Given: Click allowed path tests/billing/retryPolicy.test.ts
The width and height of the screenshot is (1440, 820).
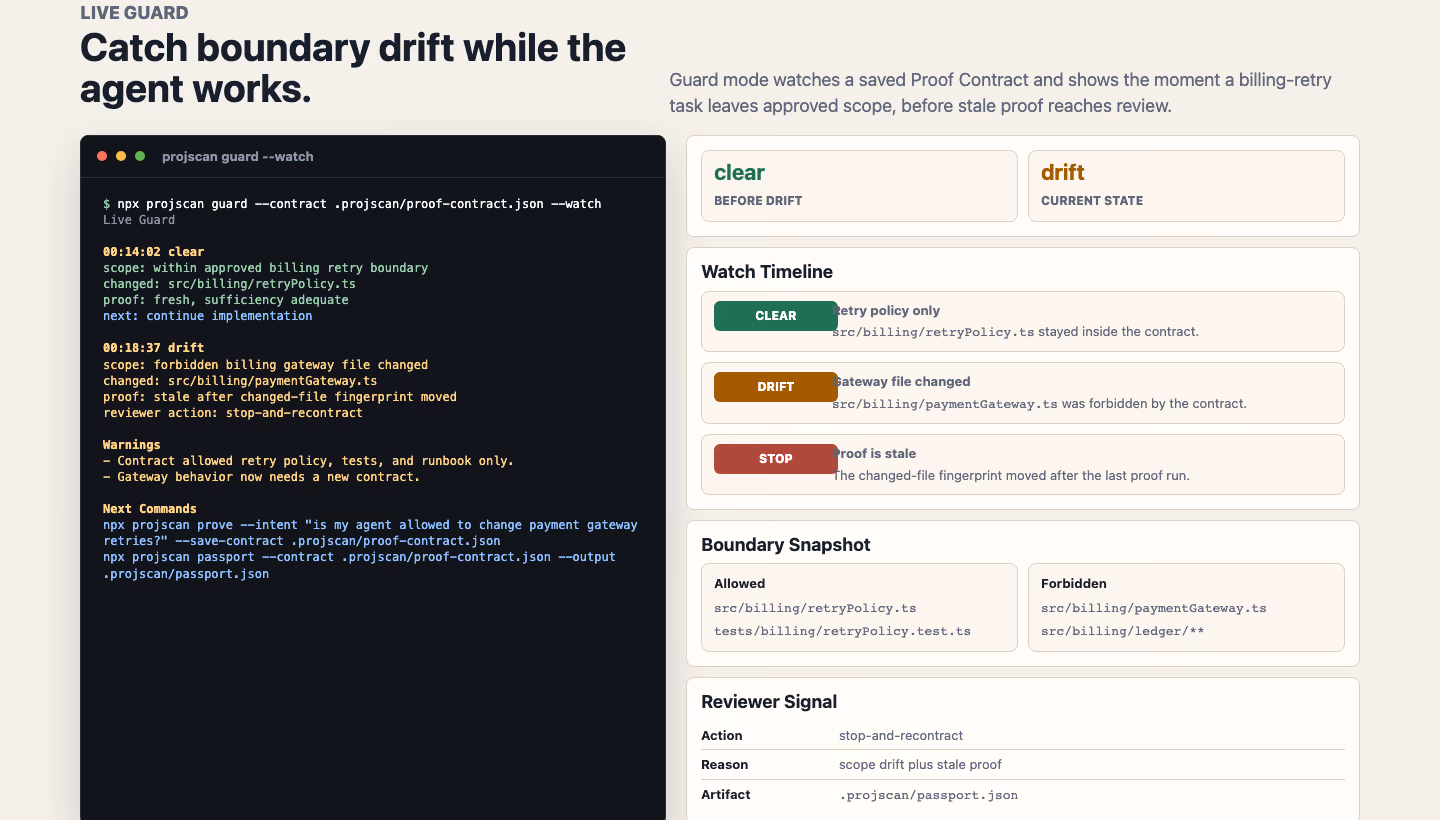Looking at the screenshot, I should tap(842, 632).
